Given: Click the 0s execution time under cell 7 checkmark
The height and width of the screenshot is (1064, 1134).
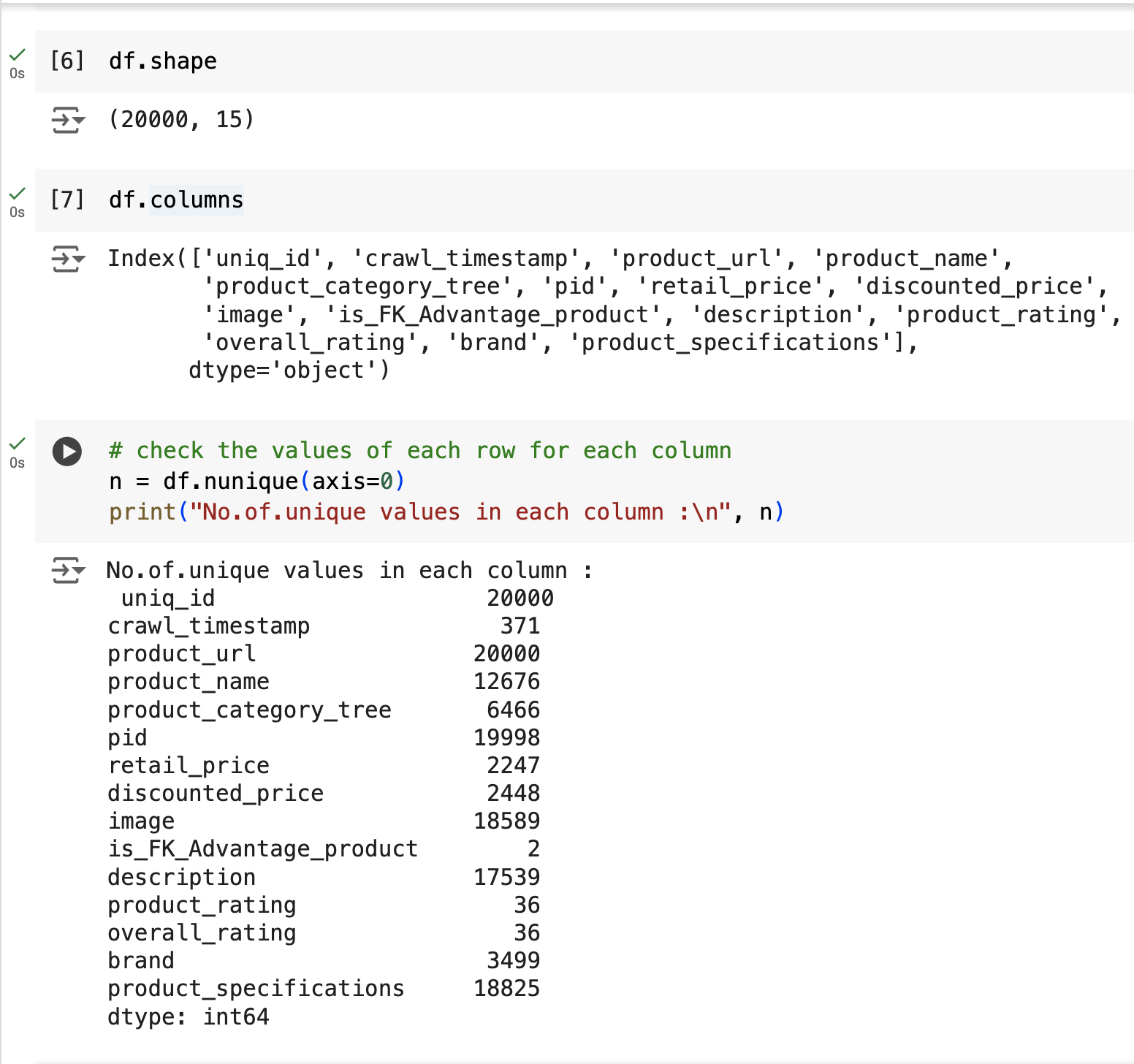Looking at the screenshot, I should pyautogui.click(x=17, y=213).
